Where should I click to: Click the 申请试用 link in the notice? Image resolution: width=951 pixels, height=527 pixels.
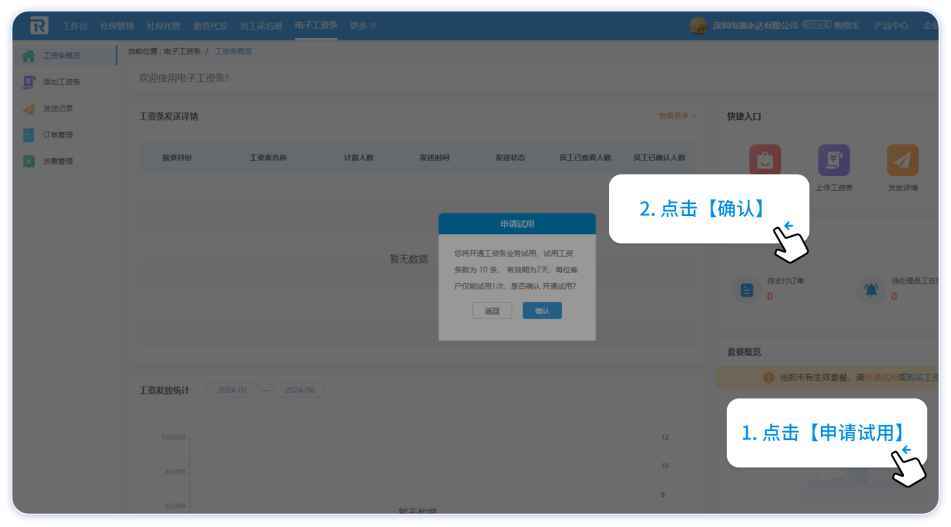tap(881, 377)
